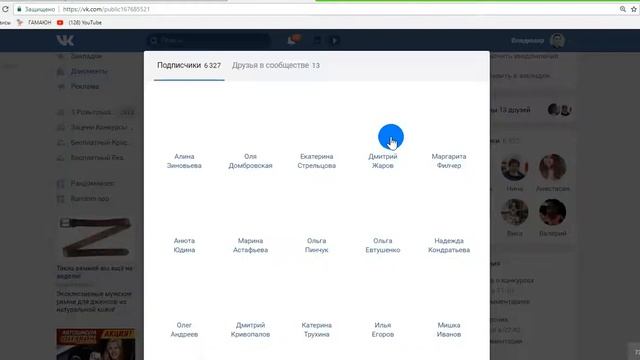Screen dimensions: 640x360
Task: Open the Владимир profile menu
Action: point(527,40)
